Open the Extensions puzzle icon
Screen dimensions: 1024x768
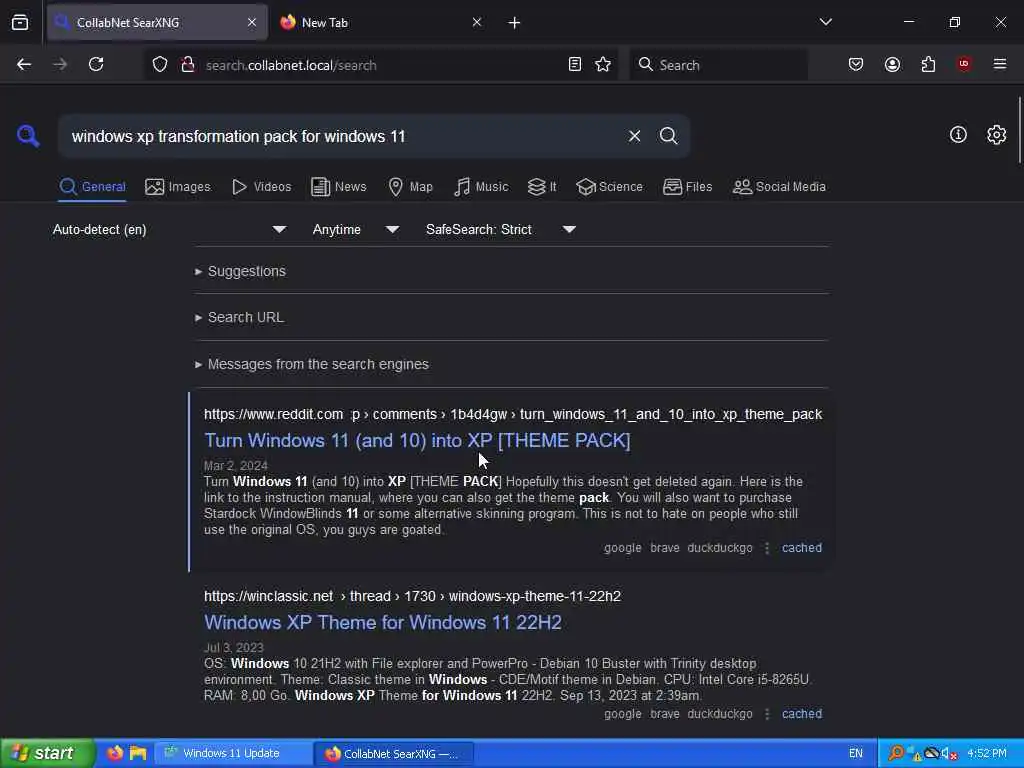point(928,65)
